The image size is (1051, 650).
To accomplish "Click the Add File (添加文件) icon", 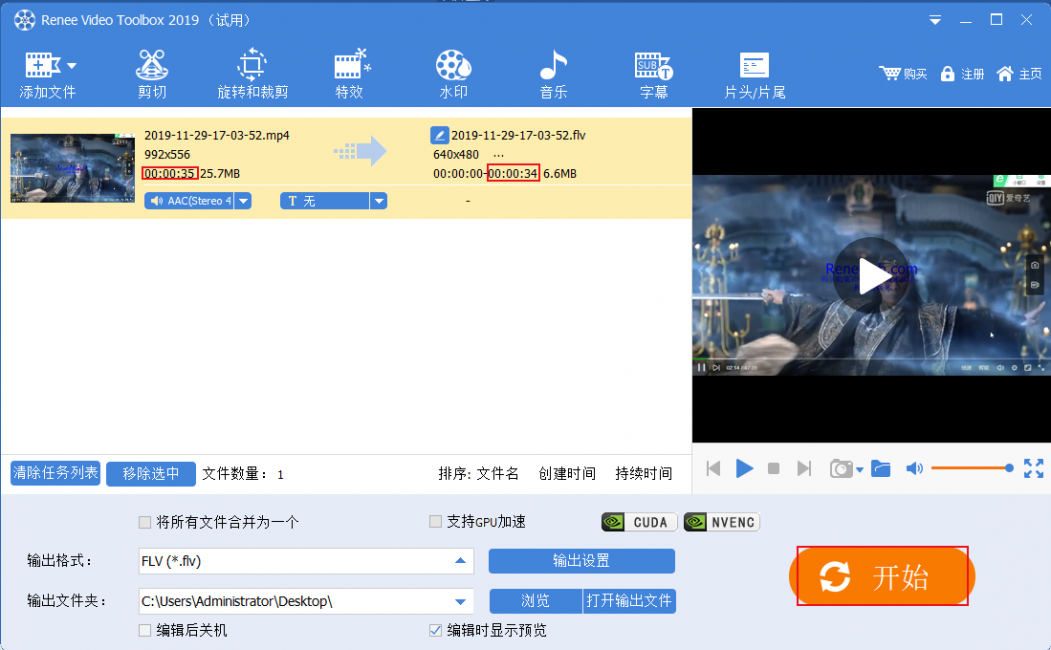I will (x=42, y=65).
